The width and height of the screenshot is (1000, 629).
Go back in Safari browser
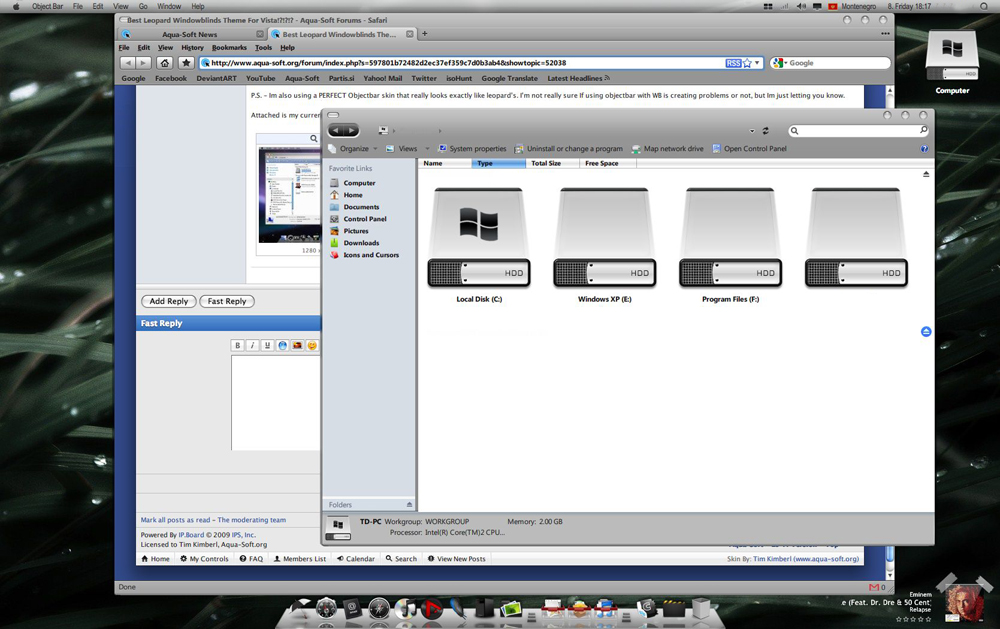tap(128, 63)
